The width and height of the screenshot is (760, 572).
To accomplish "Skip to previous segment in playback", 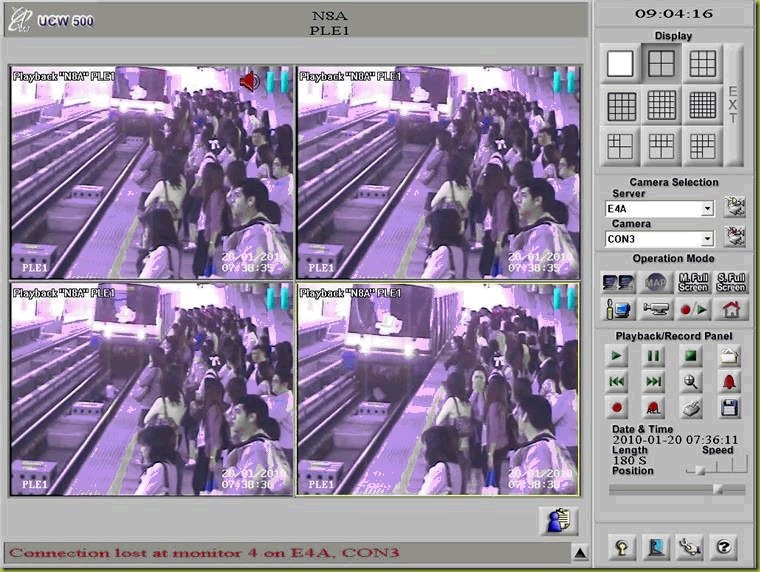I will click(x=617, y=382).
